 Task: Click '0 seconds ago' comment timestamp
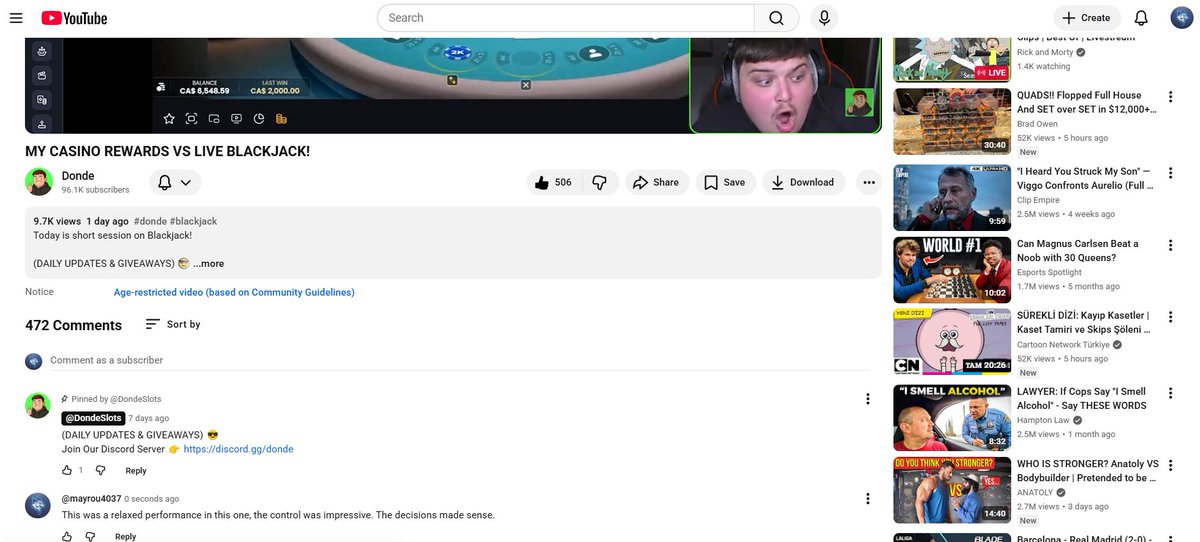[x=152, y=498]
